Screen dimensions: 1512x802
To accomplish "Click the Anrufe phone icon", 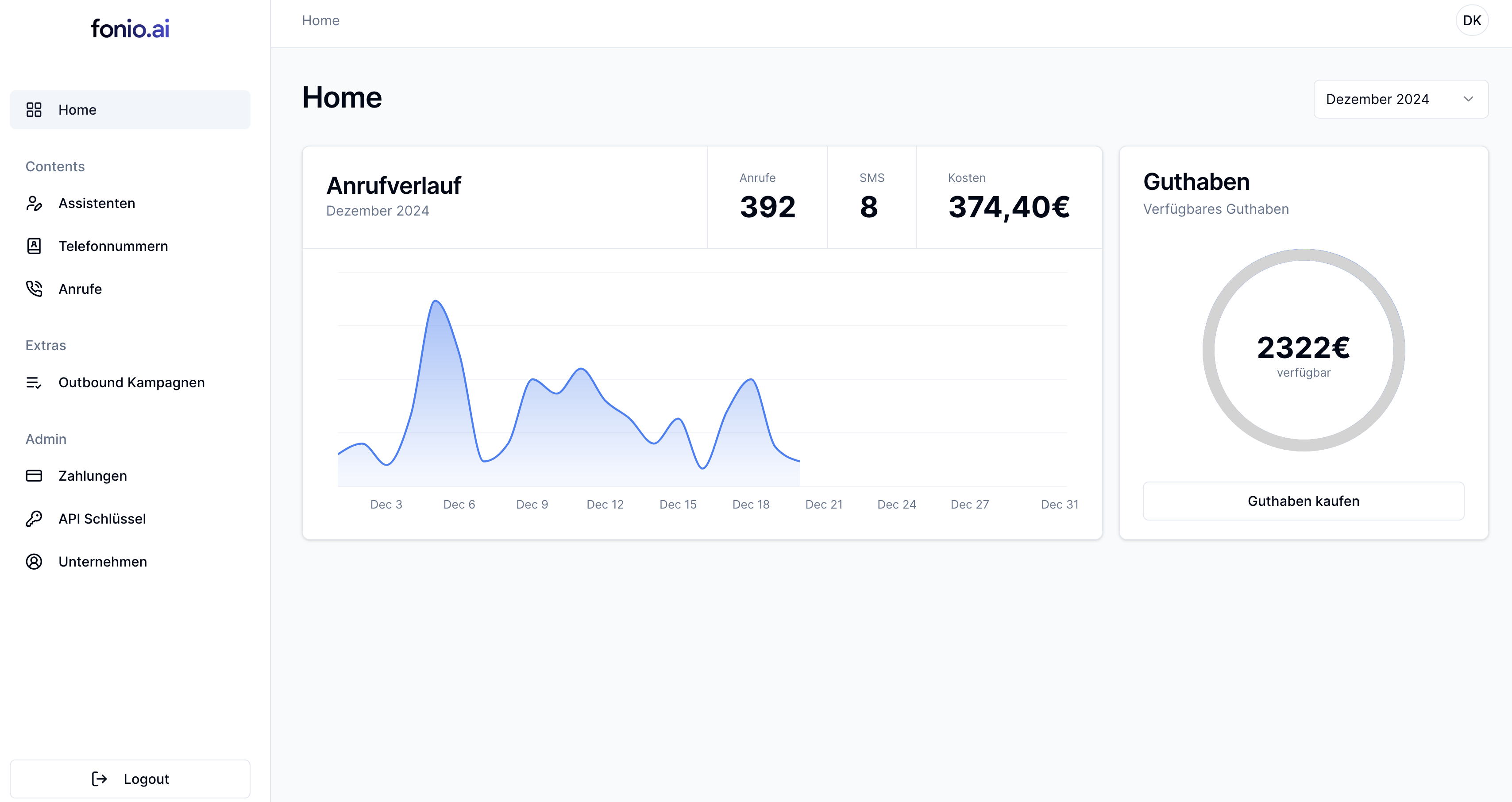I will [34, 288].
